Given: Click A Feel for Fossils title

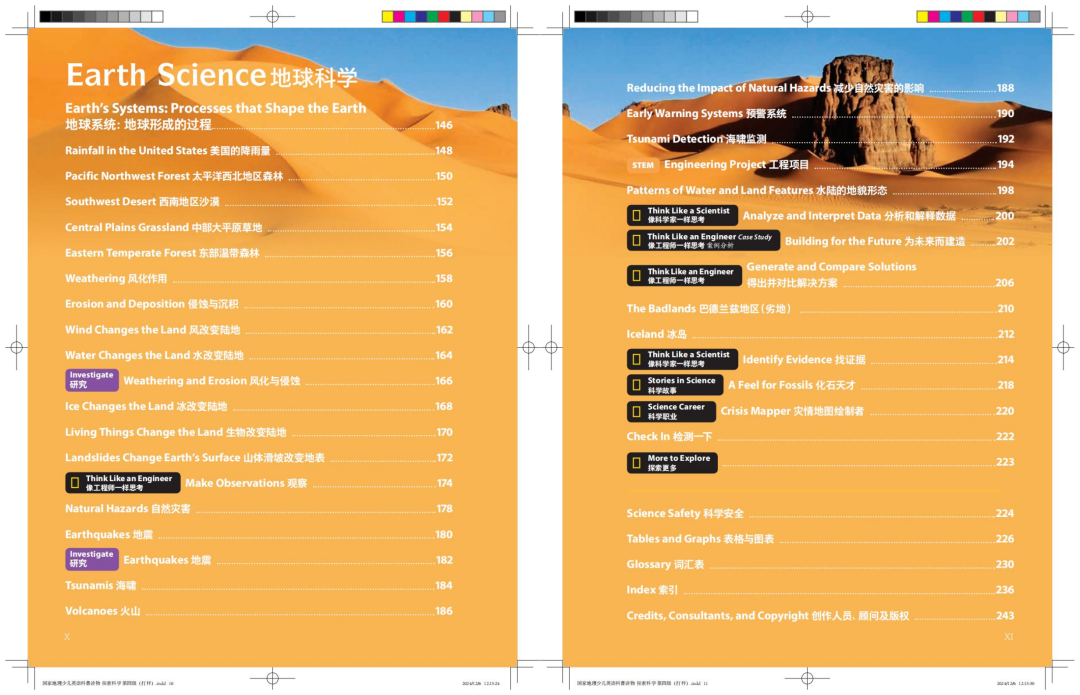Looking at the screenshot, I should click(x=791, y=386).
